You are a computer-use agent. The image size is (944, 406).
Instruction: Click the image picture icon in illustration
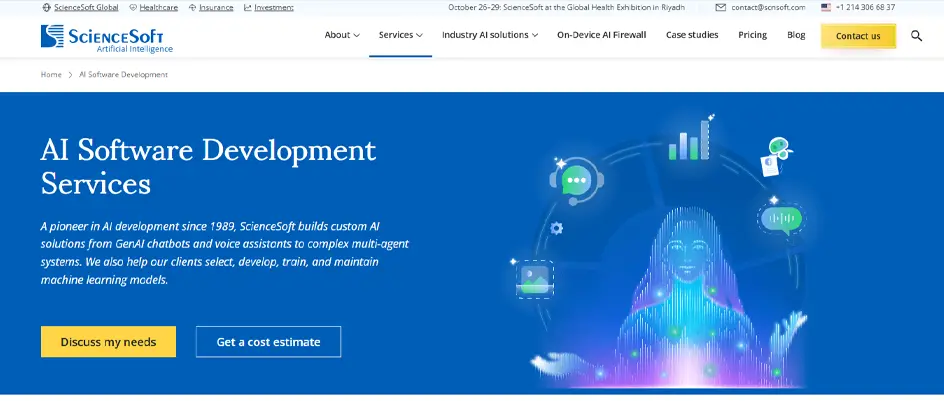click(x=535, y=280)
